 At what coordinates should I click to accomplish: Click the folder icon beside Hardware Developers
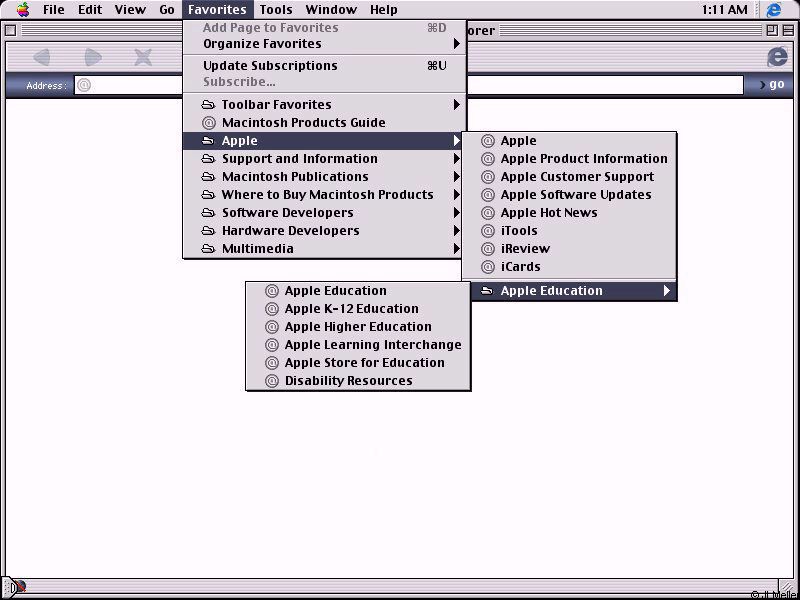tap(208, 231)
